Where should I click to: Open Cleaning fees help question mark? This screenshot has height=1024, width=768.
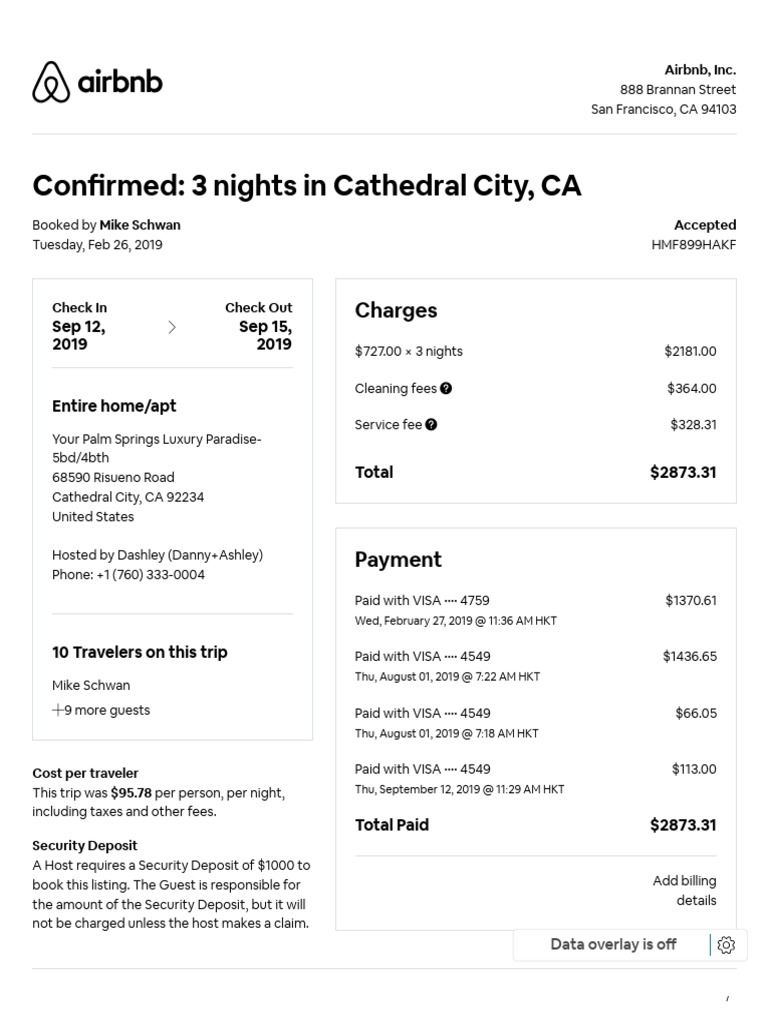[x=446, y=388]
